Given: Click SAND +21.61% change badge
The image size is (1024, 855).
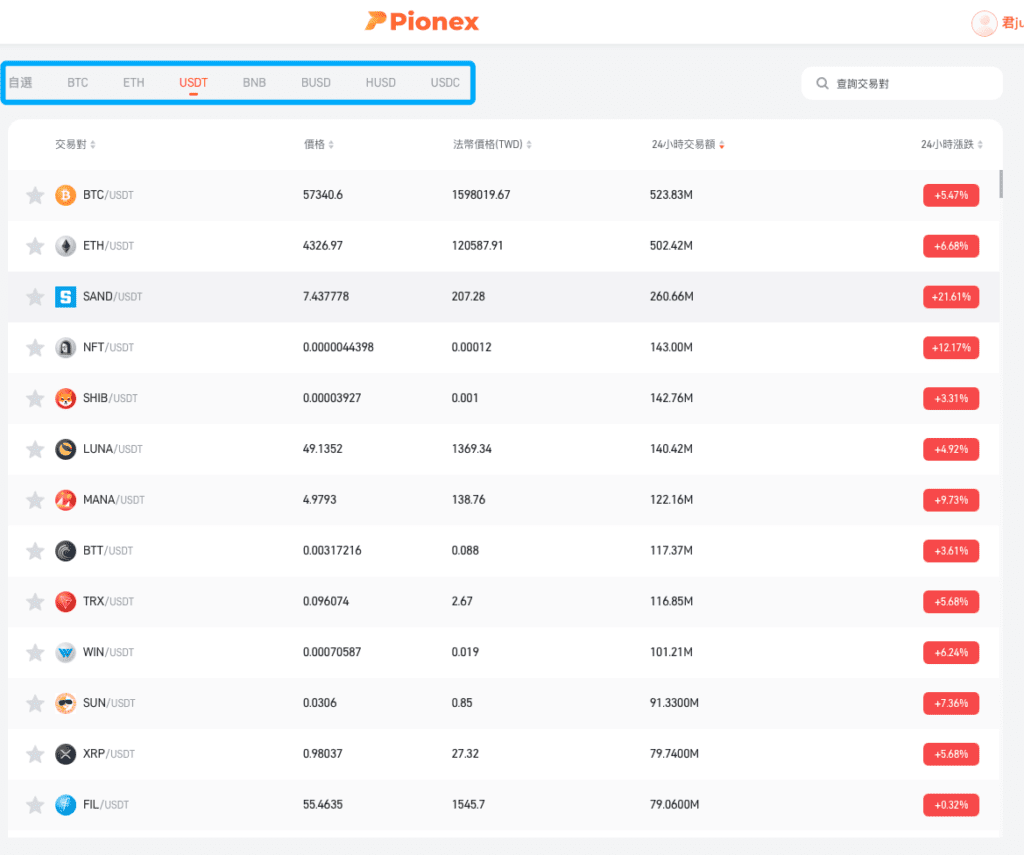Looking at the screenshot, I should coord(951,297).
